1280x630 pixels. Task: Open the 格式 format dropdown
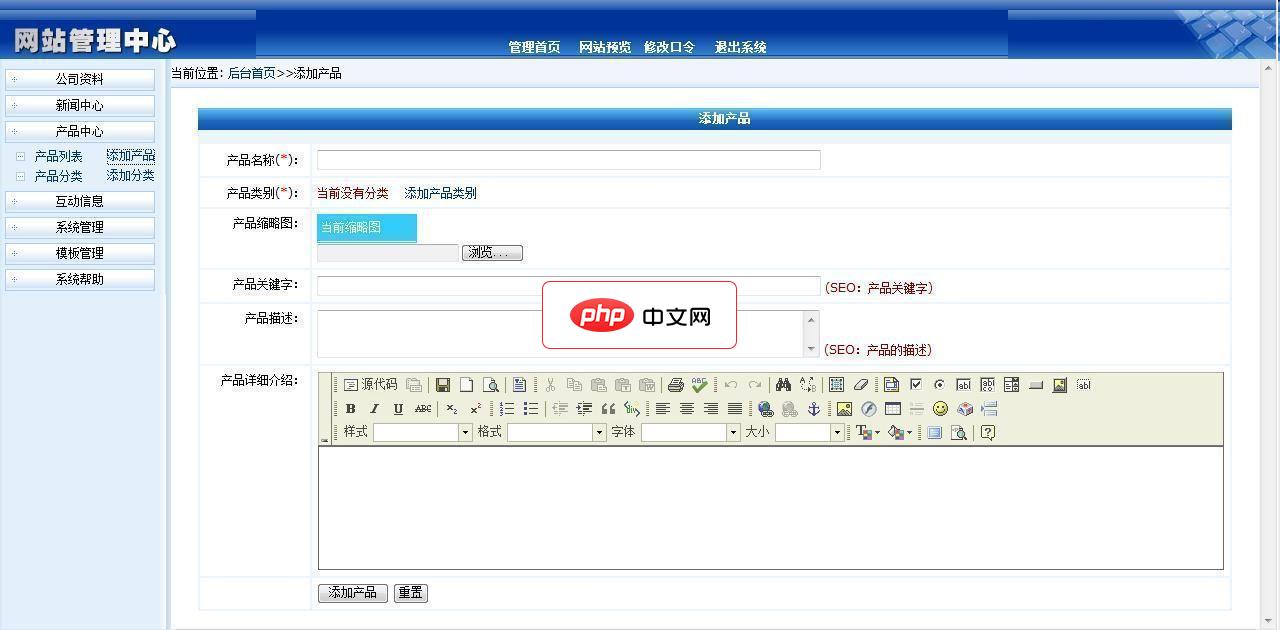[x=556, y=433]
